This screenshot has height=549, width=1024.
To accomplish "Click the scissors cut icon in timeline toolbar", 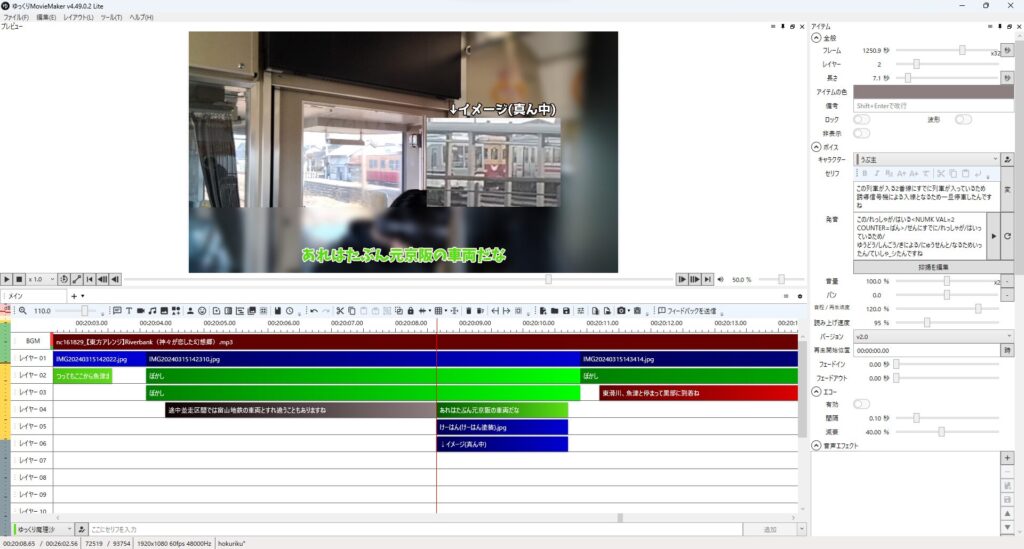I will (x=340, y=311).
